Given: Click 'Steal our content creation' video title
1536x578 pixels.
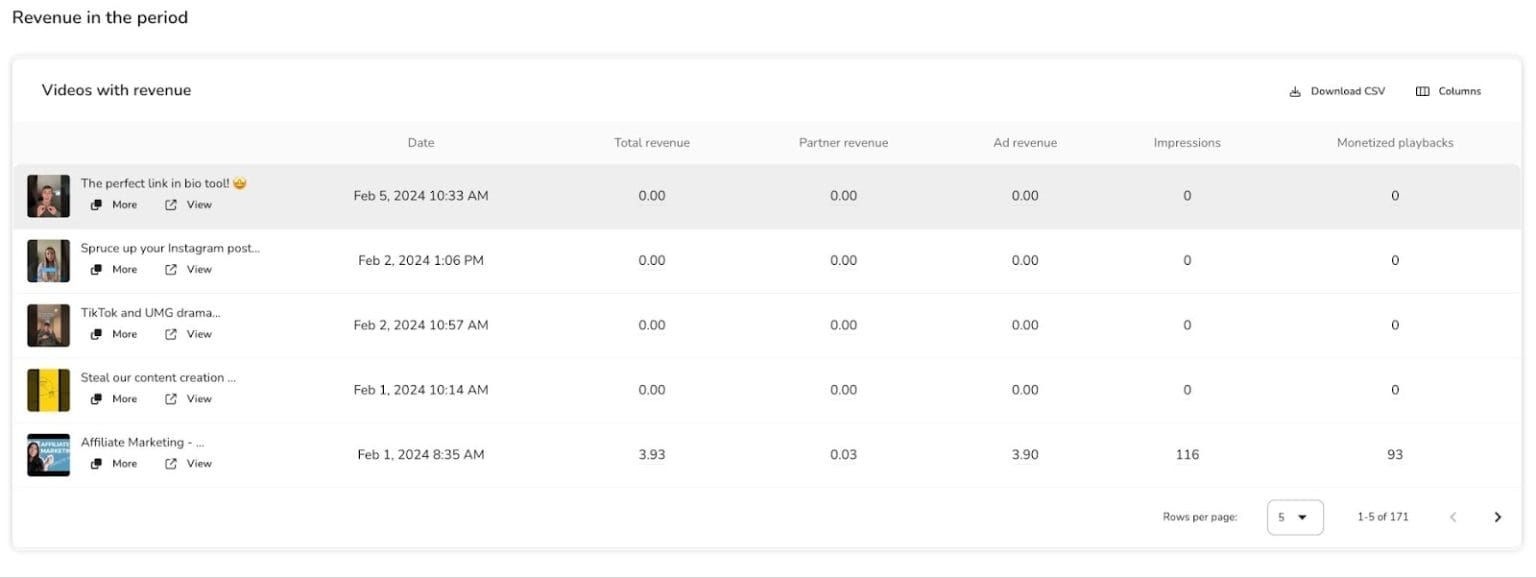Looking at the screenshot, I should click(x=158, y=378).
